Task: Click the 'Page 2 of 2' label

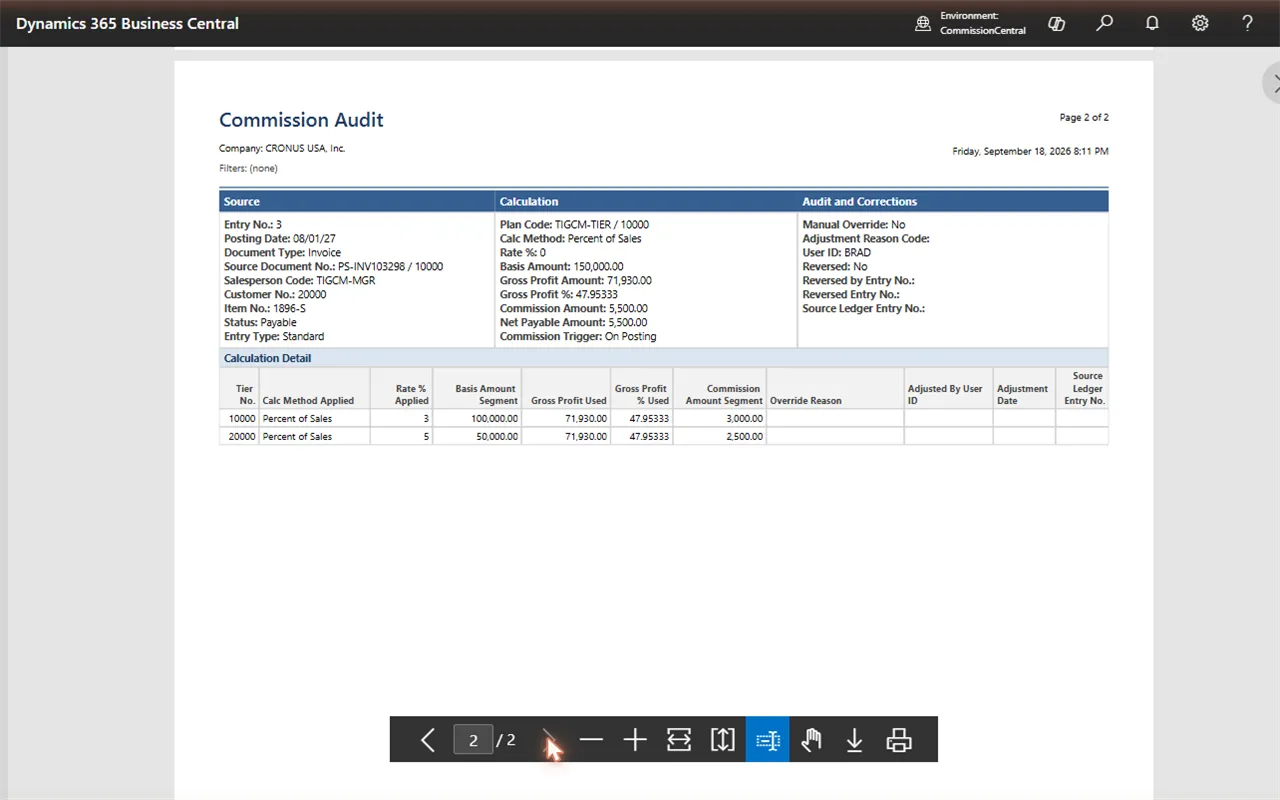Action: 1084,117
